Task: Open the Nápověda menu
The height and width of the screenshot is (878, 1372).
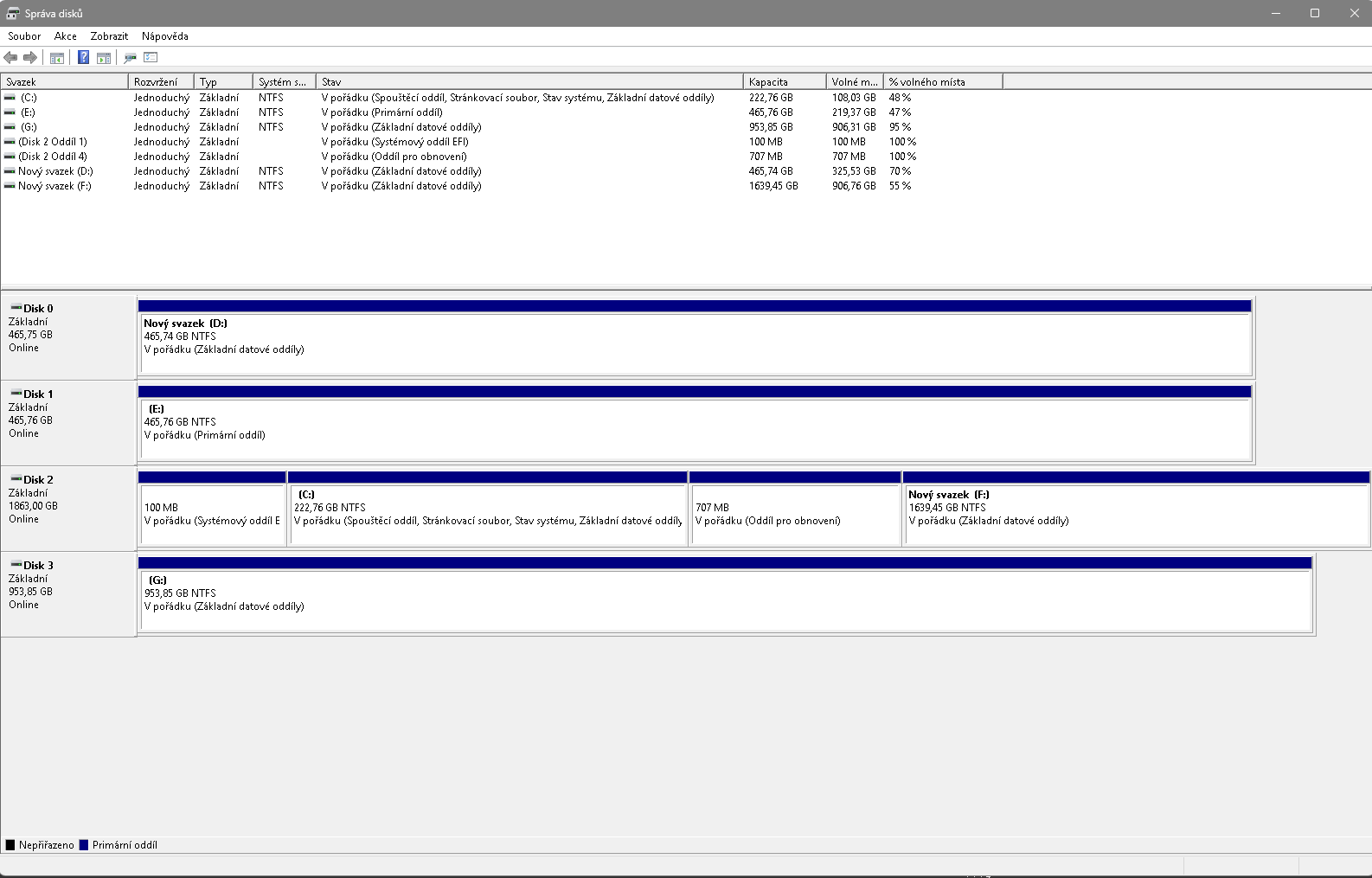Action: click(165, 36)
